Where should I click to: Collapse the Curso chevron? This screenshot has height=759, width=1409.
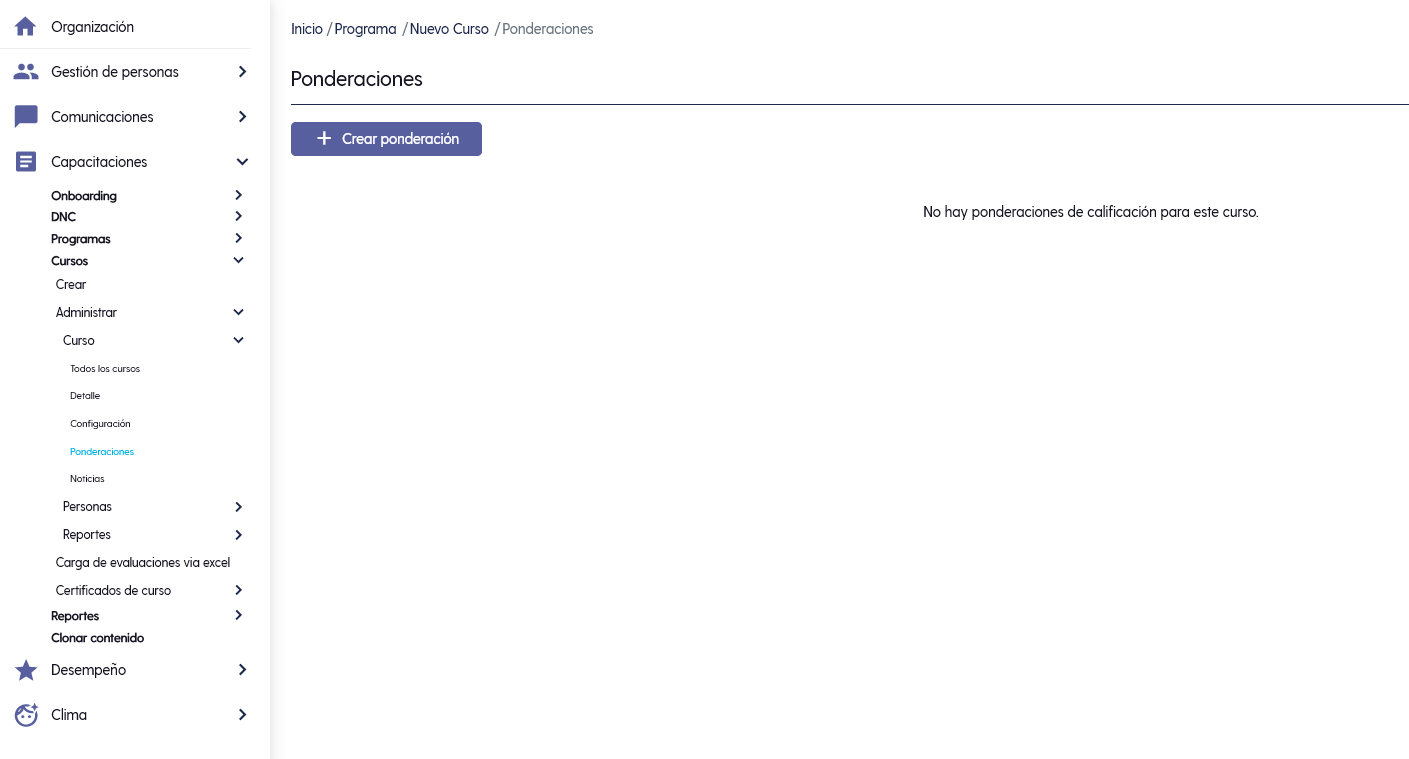tap(238, 340)
